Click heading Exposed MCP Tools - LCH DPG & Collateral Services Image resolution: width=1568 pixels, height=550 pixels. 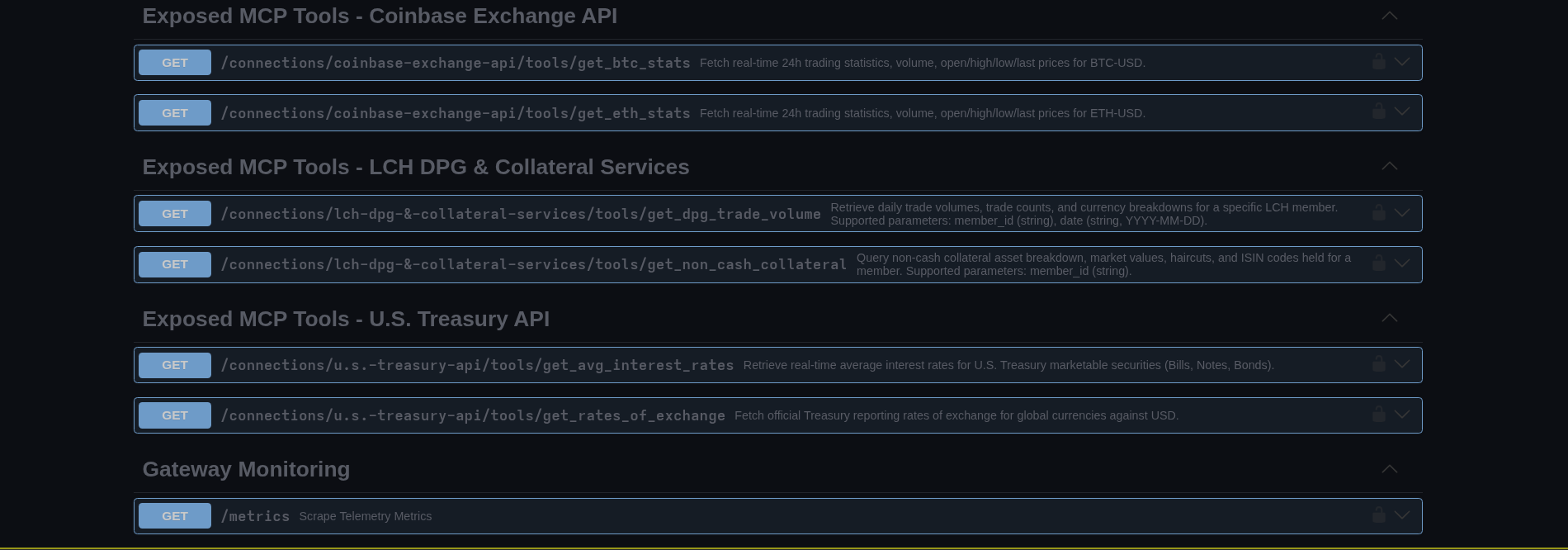[x=416, y=167]
